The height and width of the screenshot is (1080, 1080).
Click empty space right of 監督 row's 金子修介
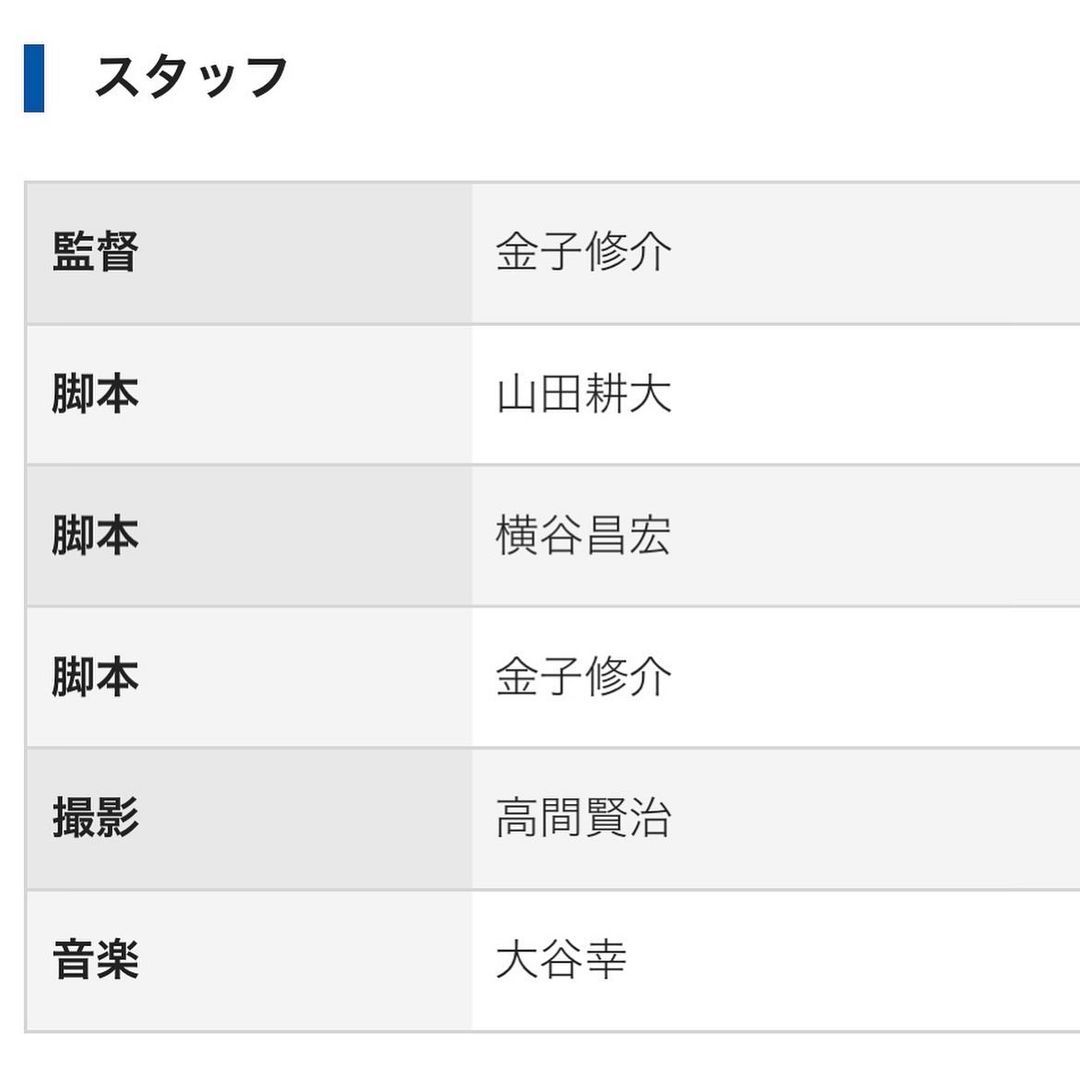880,252
